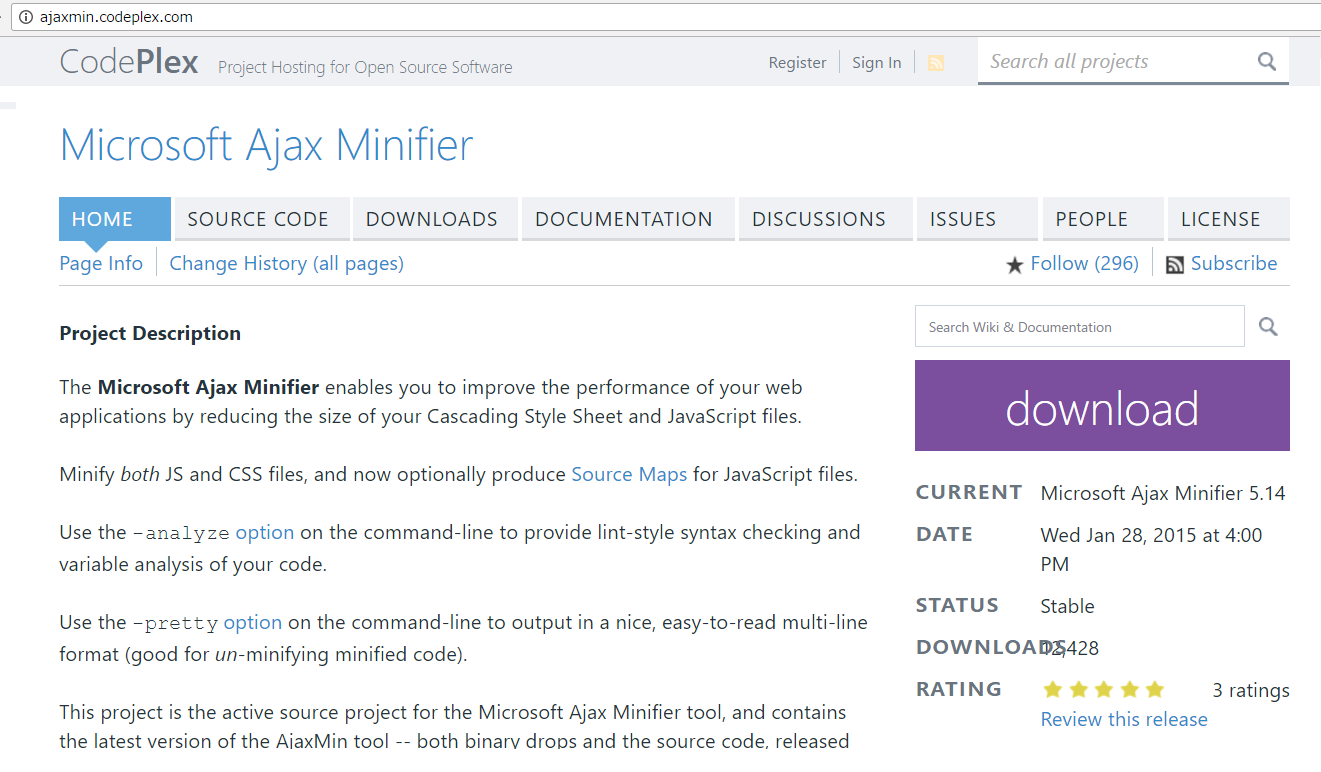Open the HOME tab

coord(115,219)
